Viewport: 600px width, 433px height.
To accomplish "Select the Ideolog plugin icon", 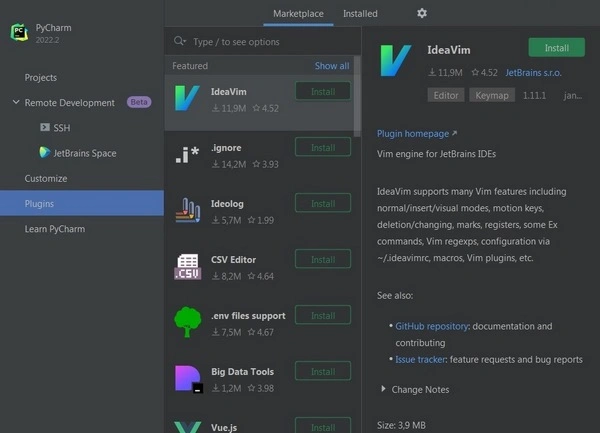I will coord(187,211).
